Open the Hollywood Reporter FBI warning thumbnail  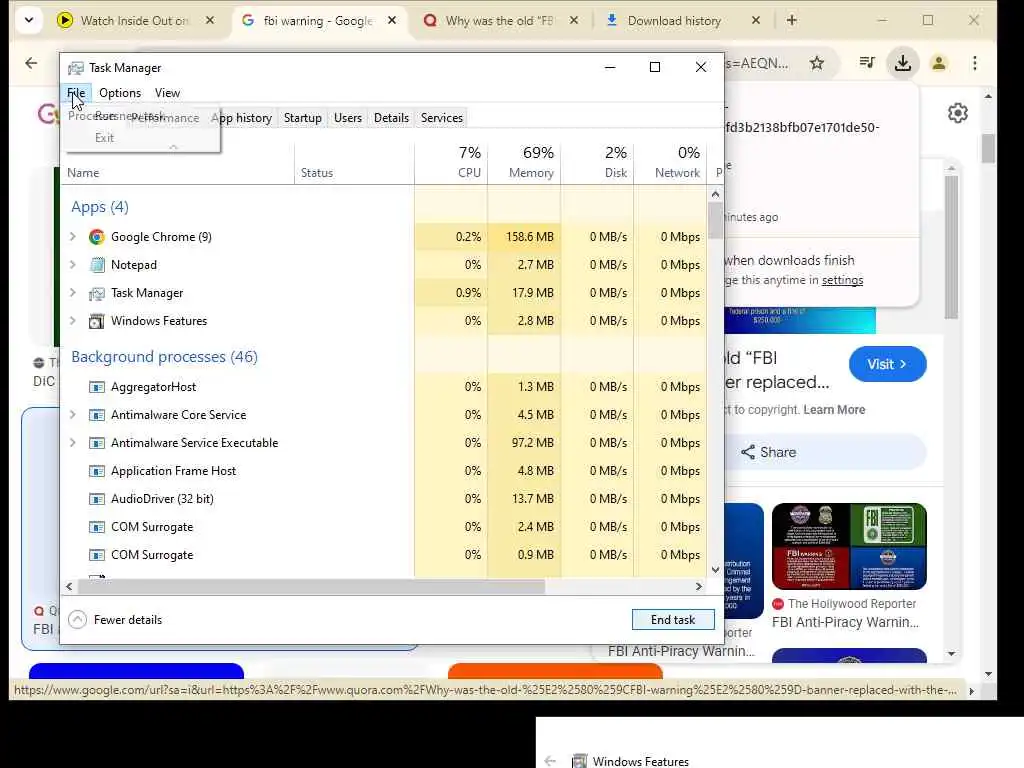click(x=849, y=547)
